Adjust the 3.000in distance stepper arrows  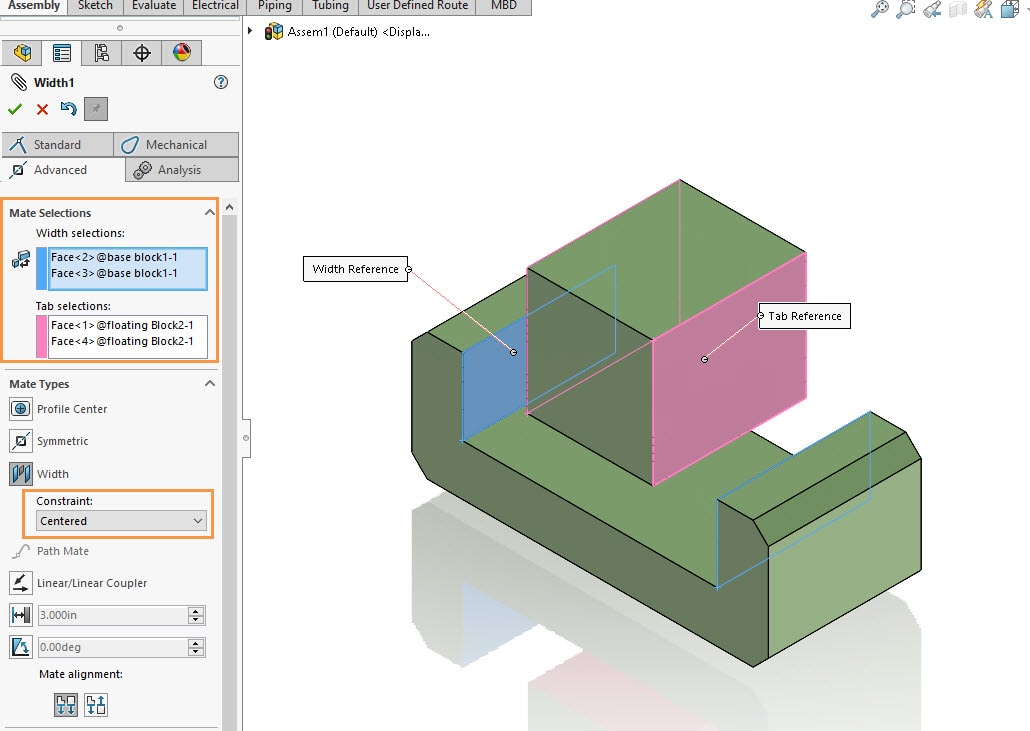[196, 615]
